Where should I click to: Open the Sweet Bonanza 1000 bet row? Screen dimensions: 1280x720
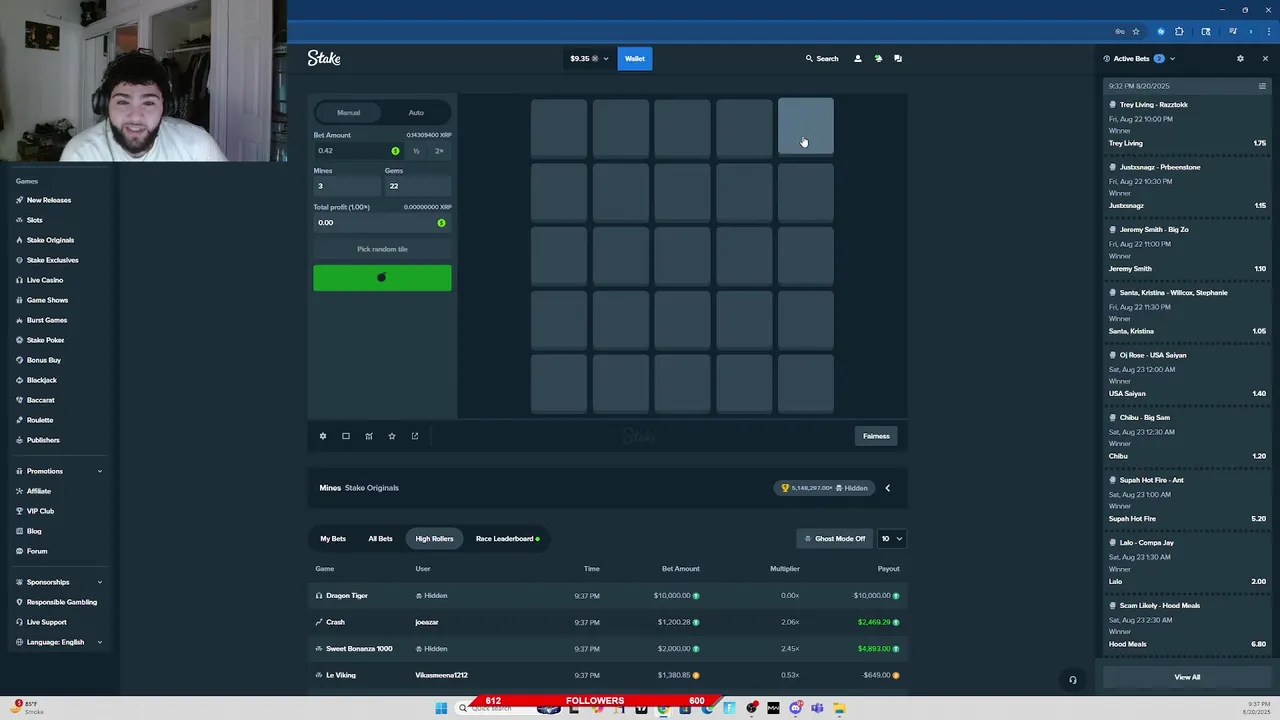tap(607, 649)
